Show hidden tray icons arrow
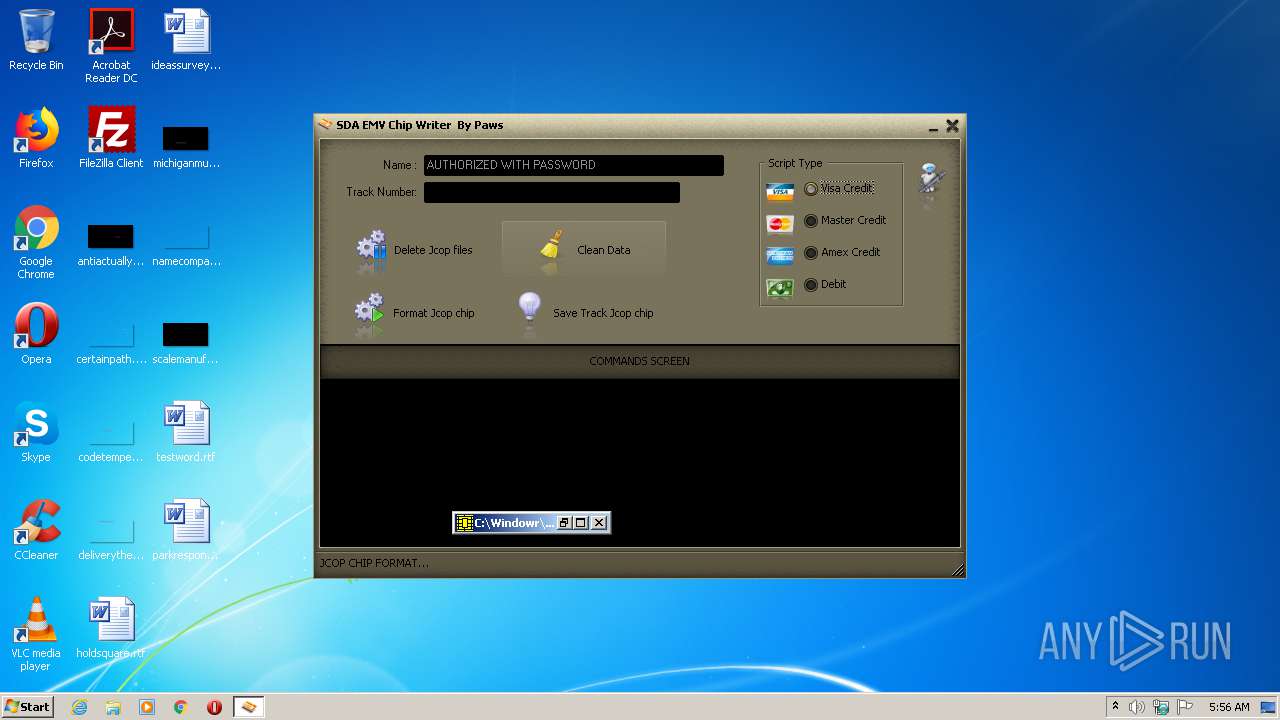The image size is (1280, 720). 1115,707
